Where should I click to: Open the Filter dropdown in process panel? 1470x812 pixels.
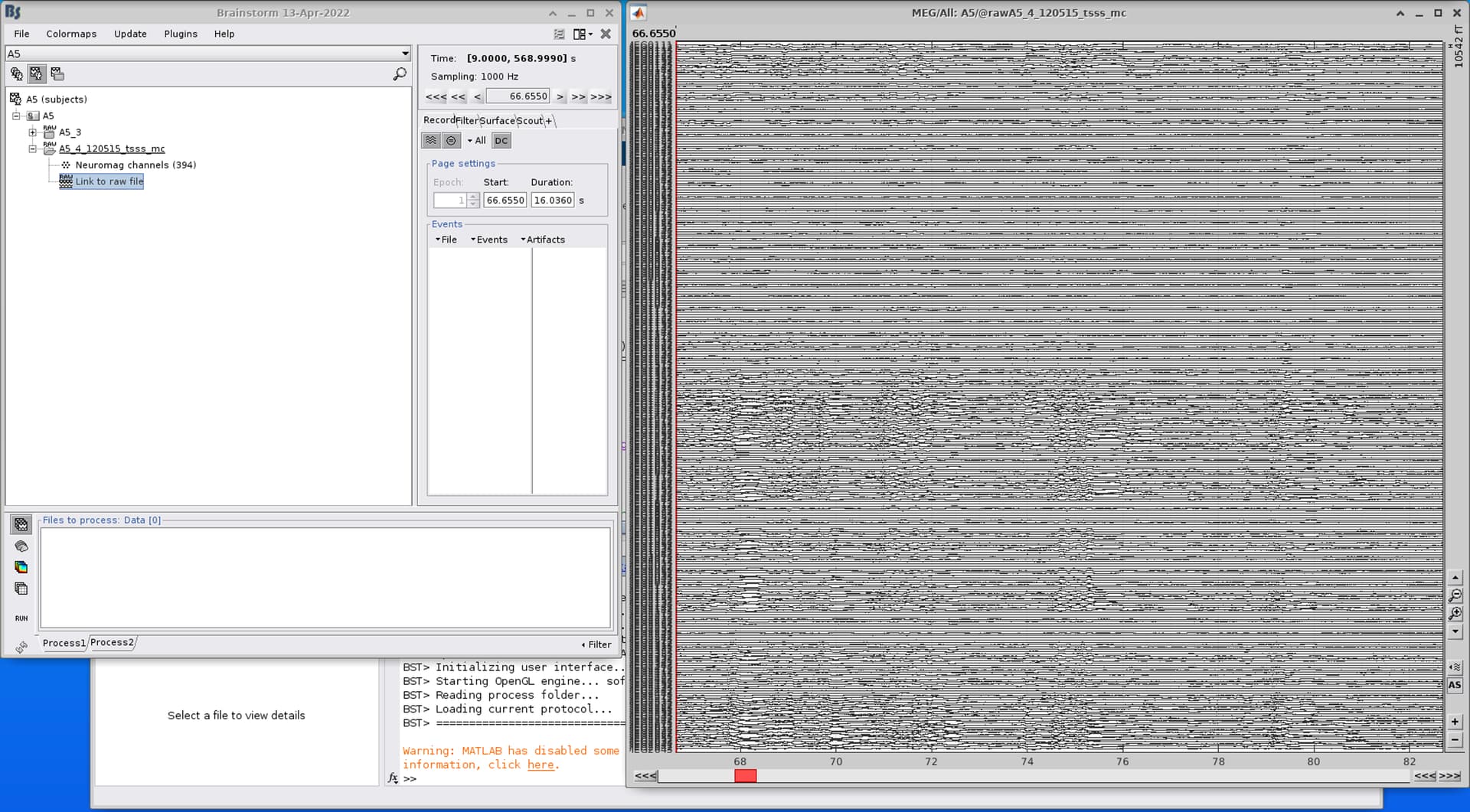(596, 645)
